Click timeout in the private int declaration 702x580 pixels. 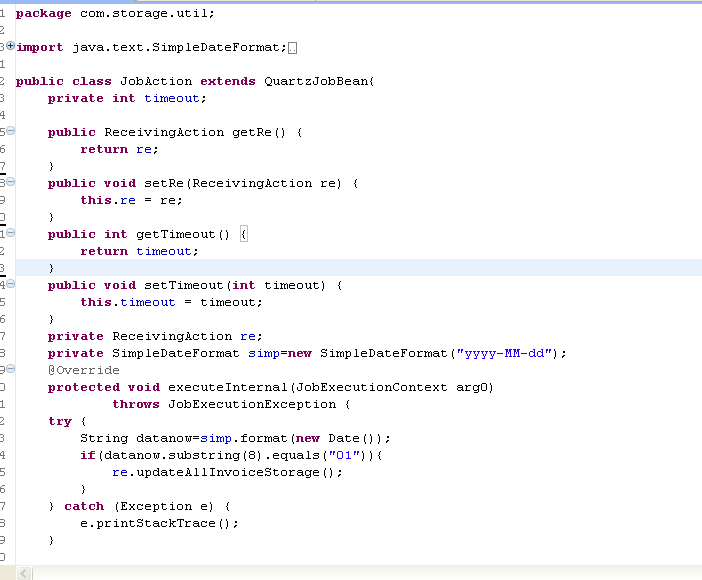coord(171,99)
